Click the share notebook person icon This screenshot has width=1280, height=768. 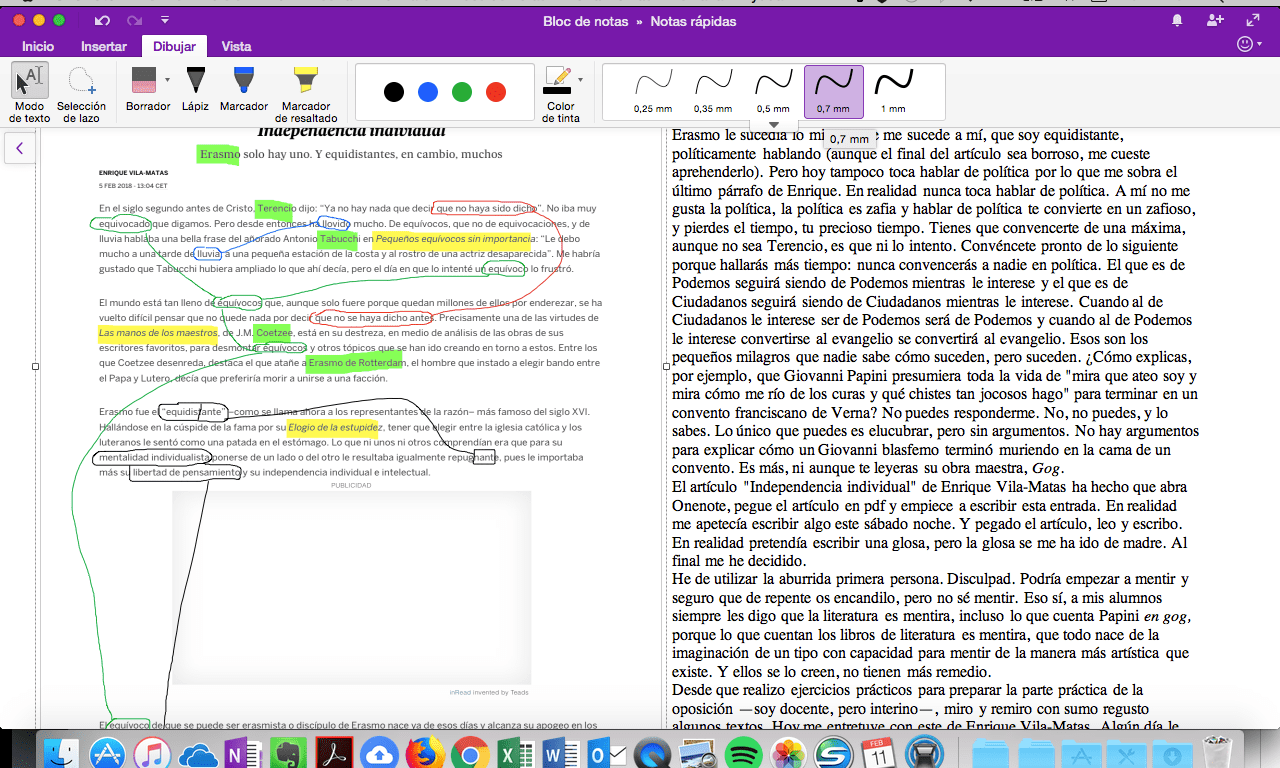click(1215, 20)
